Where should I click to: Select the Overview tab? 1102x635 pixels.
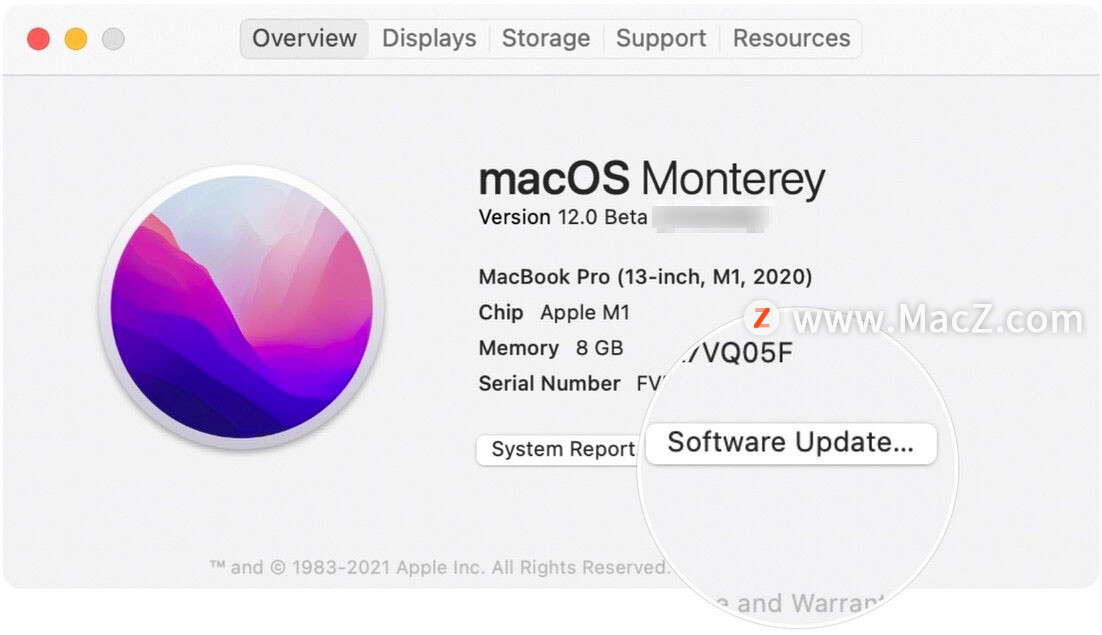click(x=304, y=38)
